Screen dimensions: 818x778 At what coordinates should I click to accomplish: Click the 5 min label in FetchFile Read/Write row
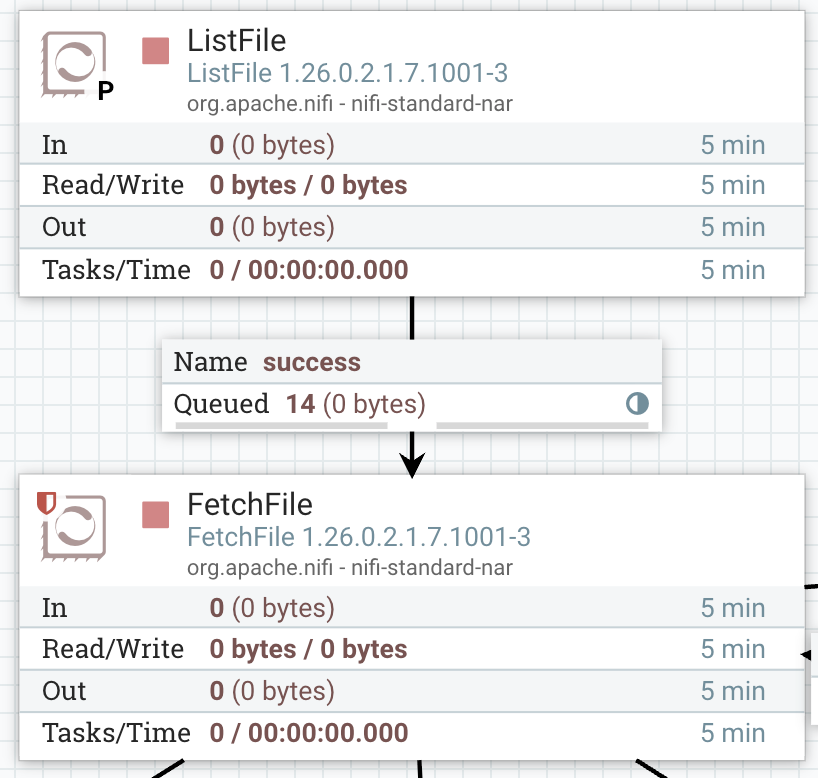coord(733,649)
